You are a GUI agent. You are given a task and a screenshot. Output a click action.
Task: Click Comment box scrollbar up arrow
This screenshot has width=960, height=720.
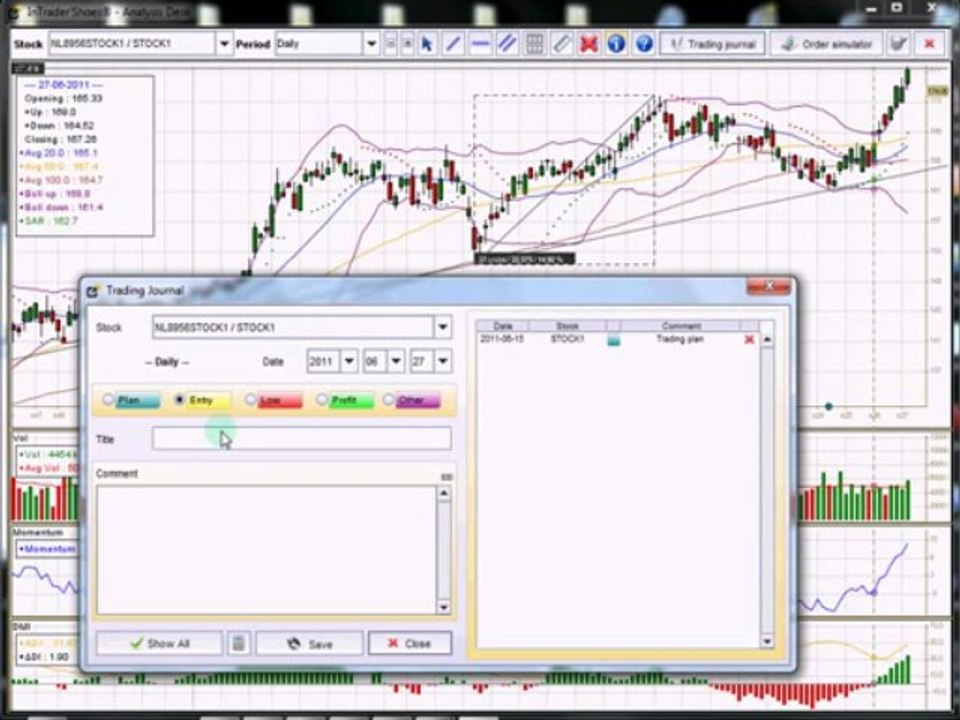444,493
